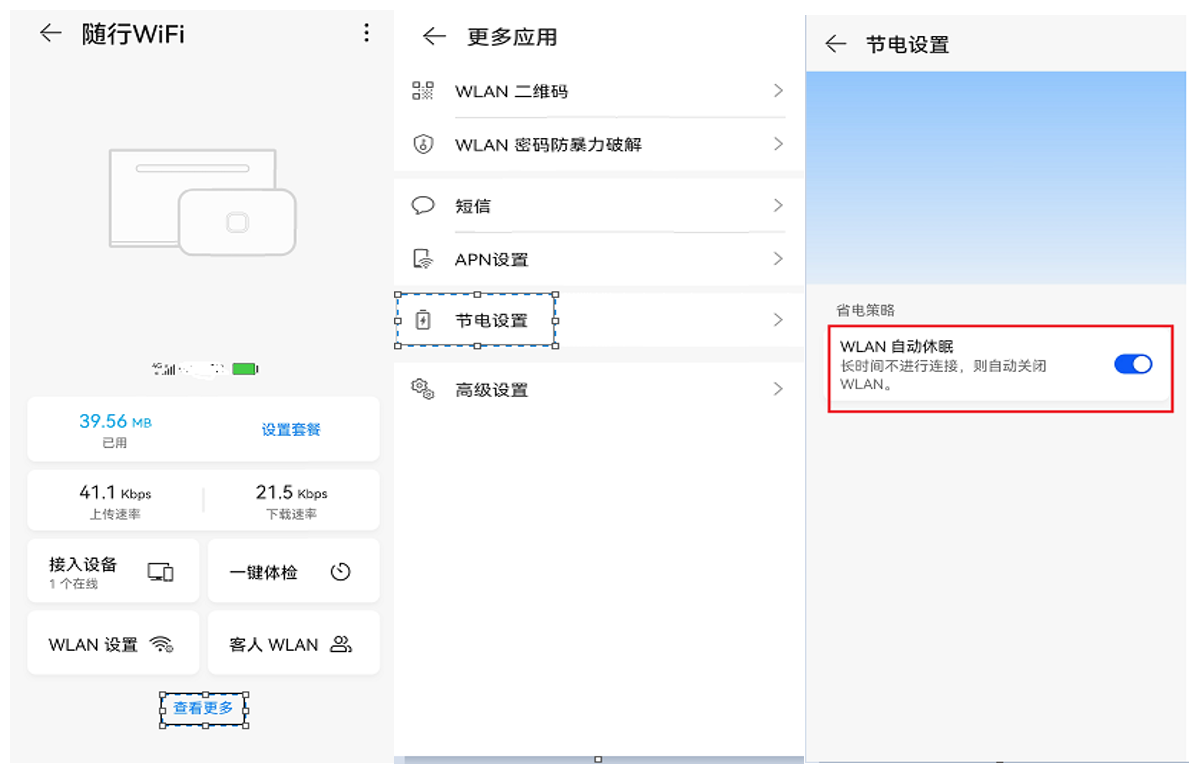The width and height of the screenshot is (1189, 771).
Task: Select the APN设置 icon
Action: click(x=424, y=258)
